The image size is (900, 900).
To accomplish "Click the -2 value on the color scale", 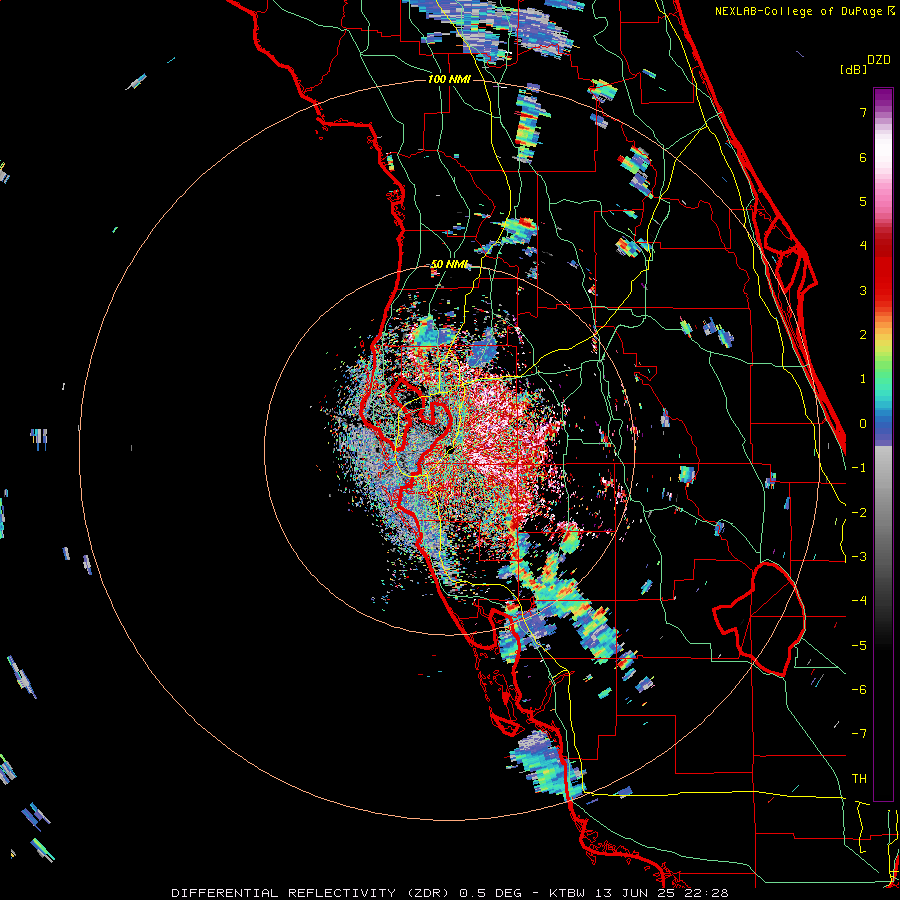I will pyautogui.click(x=859, y=513).
